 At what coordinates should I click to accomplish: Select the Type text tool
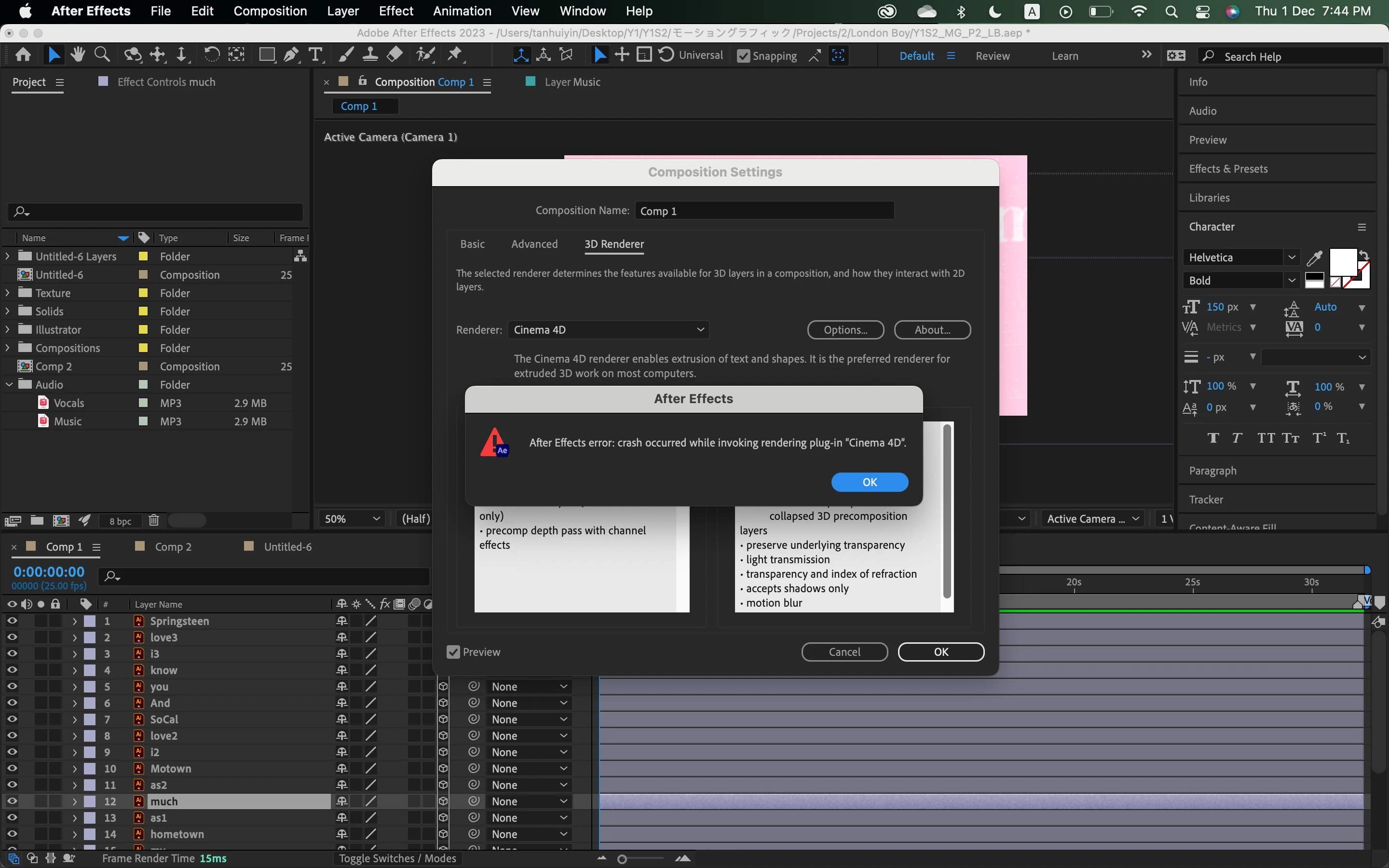click(x=315, y=55)
